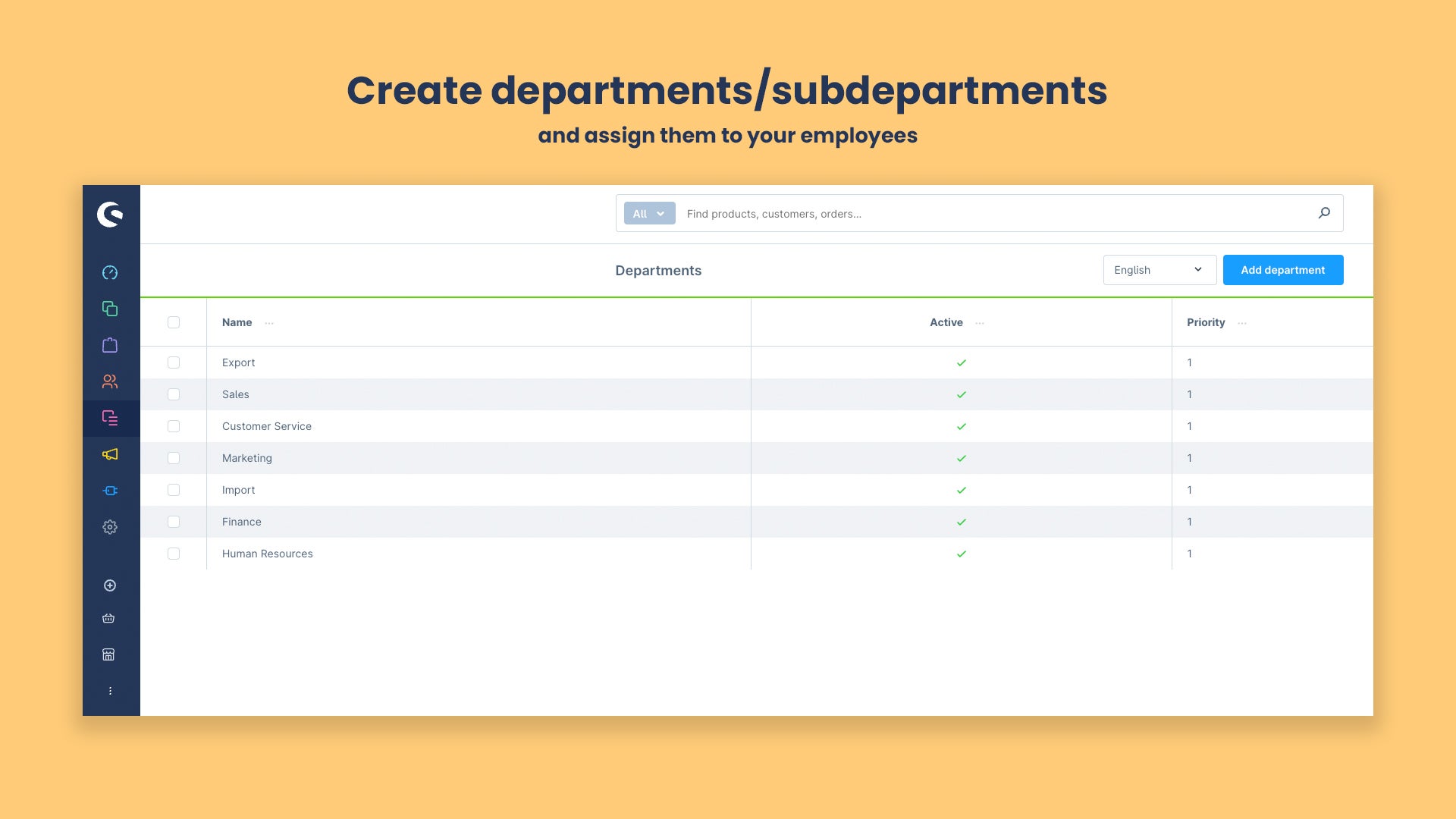
Task: Click the Shopware logo in sidebar
Action: [110, 215]
